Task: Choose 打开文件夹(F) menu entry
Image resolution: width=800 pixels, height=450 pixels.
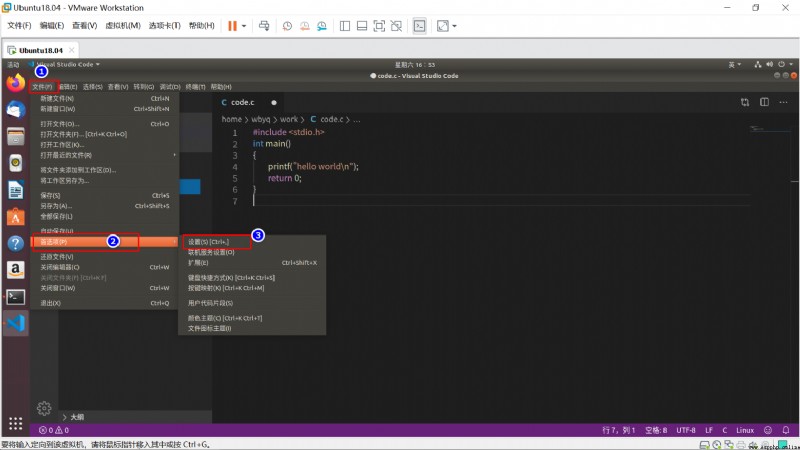Action: [x=104, y=134]
